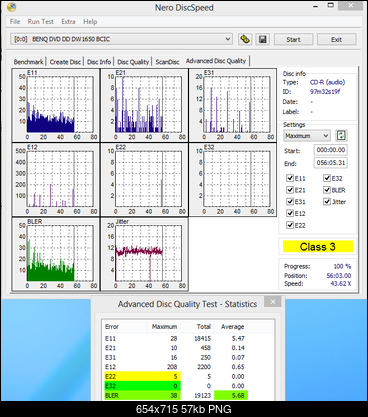Viewport: 368px width, 417px height.
Task: Click the yellow Class 3 indicator
Action: click(x=318, y=247)
